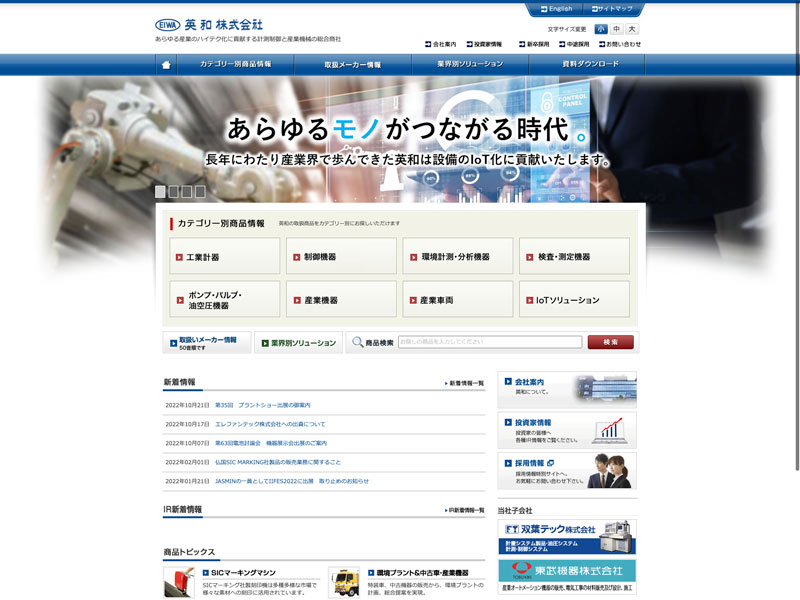Viewport: 800px width, 600px height.
Task: Open 業界別ソリューション navigation menu
Action: pos(470,64)
